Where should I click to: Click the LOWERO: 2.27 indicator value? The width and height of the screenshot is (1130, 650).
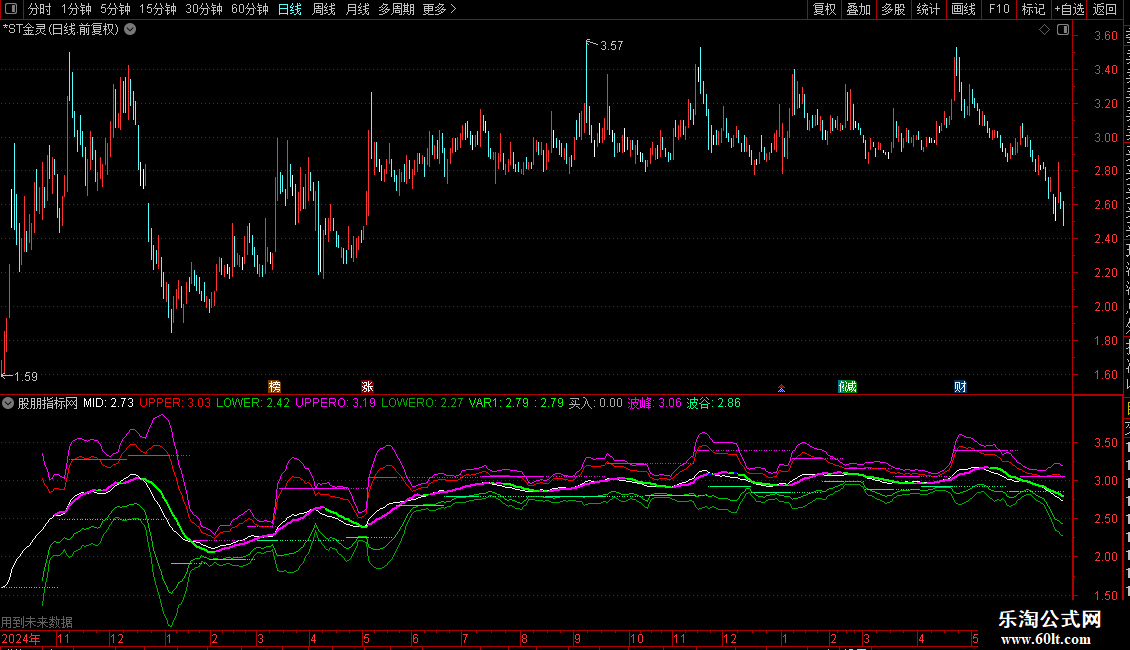pos(422,404)
